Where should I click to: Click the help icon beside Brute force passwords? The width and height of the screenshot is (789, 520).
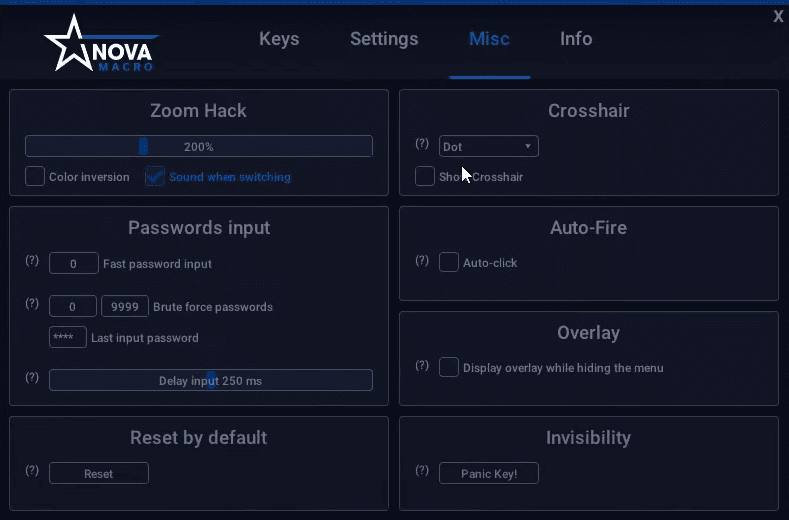click(x=32, y=304)
